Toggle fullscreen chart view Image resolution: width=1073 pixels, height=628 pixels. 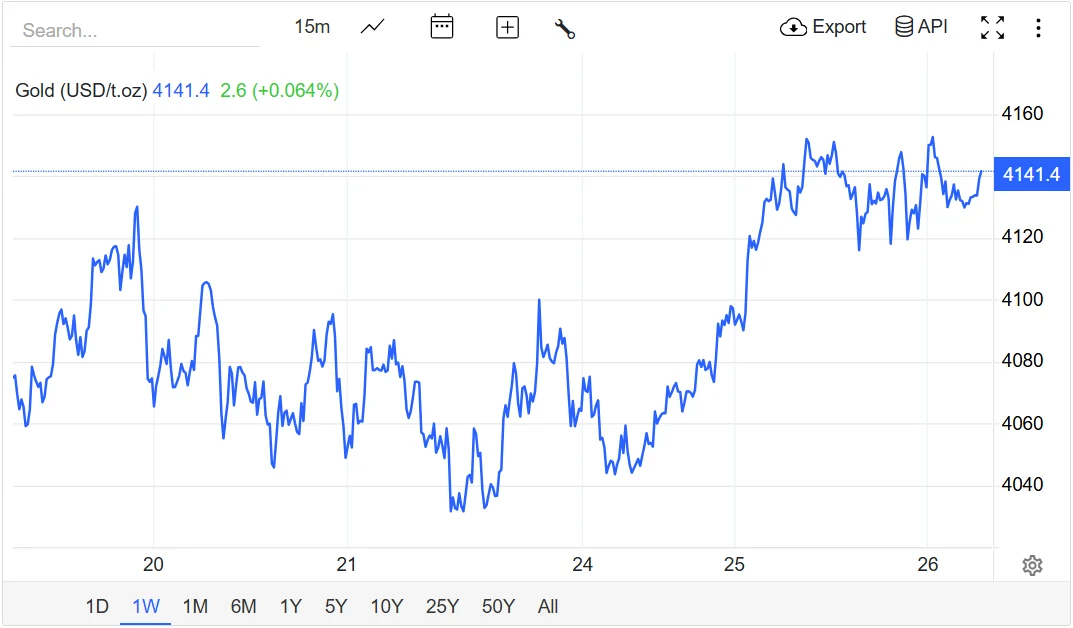[x=992, y=28]
